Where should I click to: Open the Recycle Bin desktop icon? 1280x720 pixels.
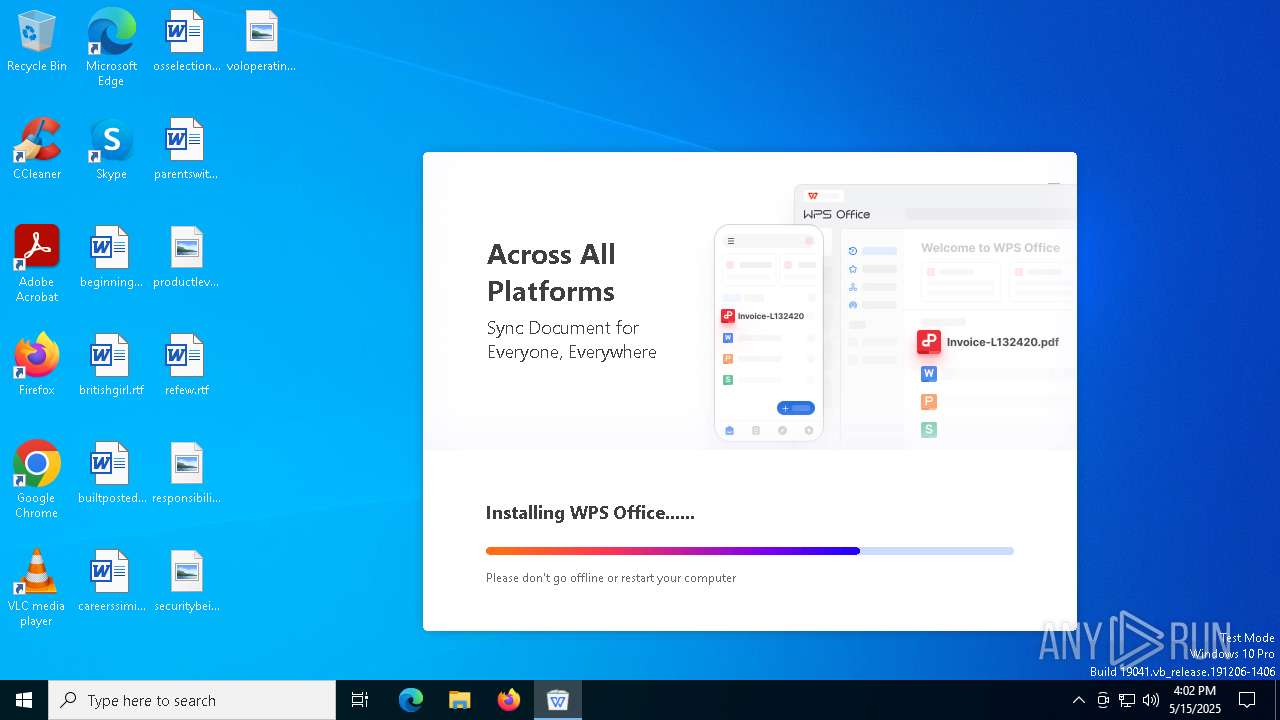click(x=37, y=40)
